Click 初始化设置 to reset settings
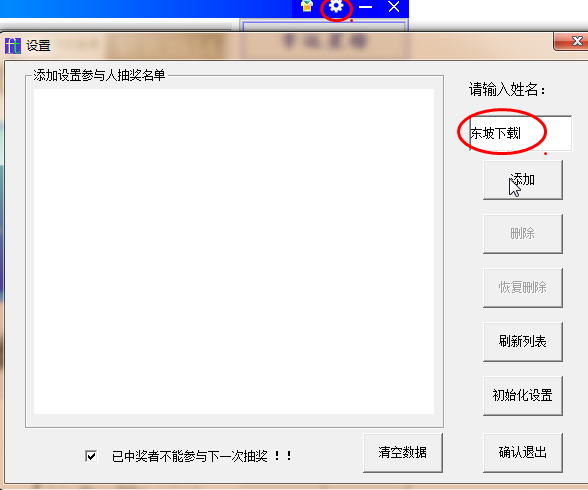The height and width of the screenshot is (490, 588). coord(523,396)
